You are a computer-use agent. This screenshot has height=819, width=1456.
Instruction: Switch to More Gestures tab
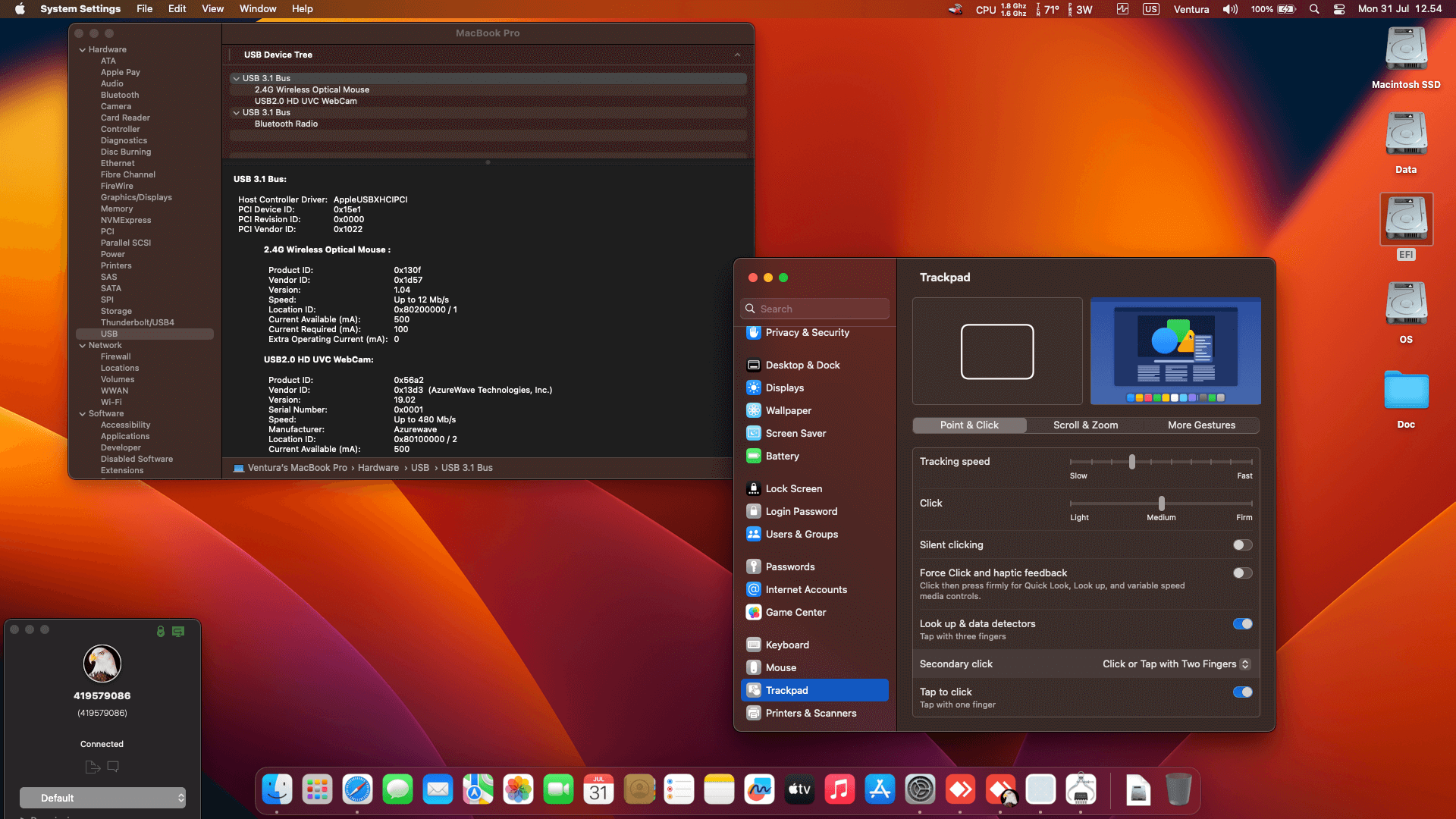(x=1201, y=425)
